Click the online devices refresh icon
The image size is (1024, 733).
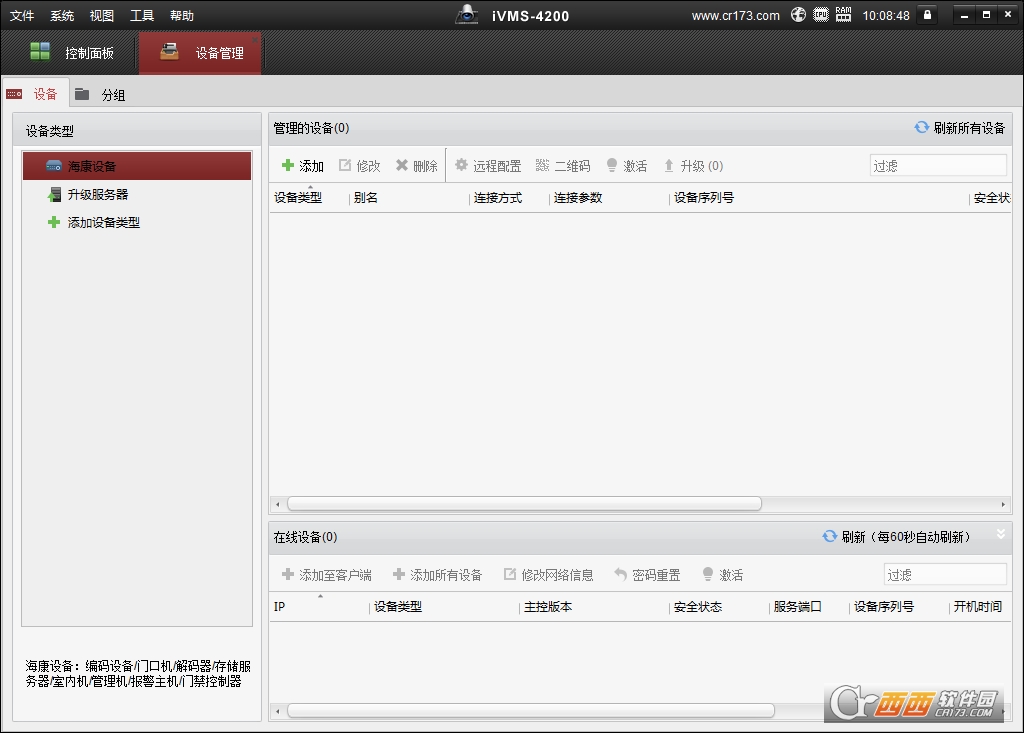pos(829,537)
